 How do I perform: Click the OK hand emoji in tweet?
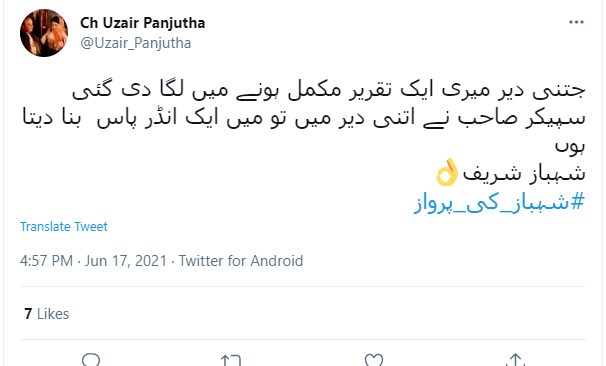click(x=447, y=172)
